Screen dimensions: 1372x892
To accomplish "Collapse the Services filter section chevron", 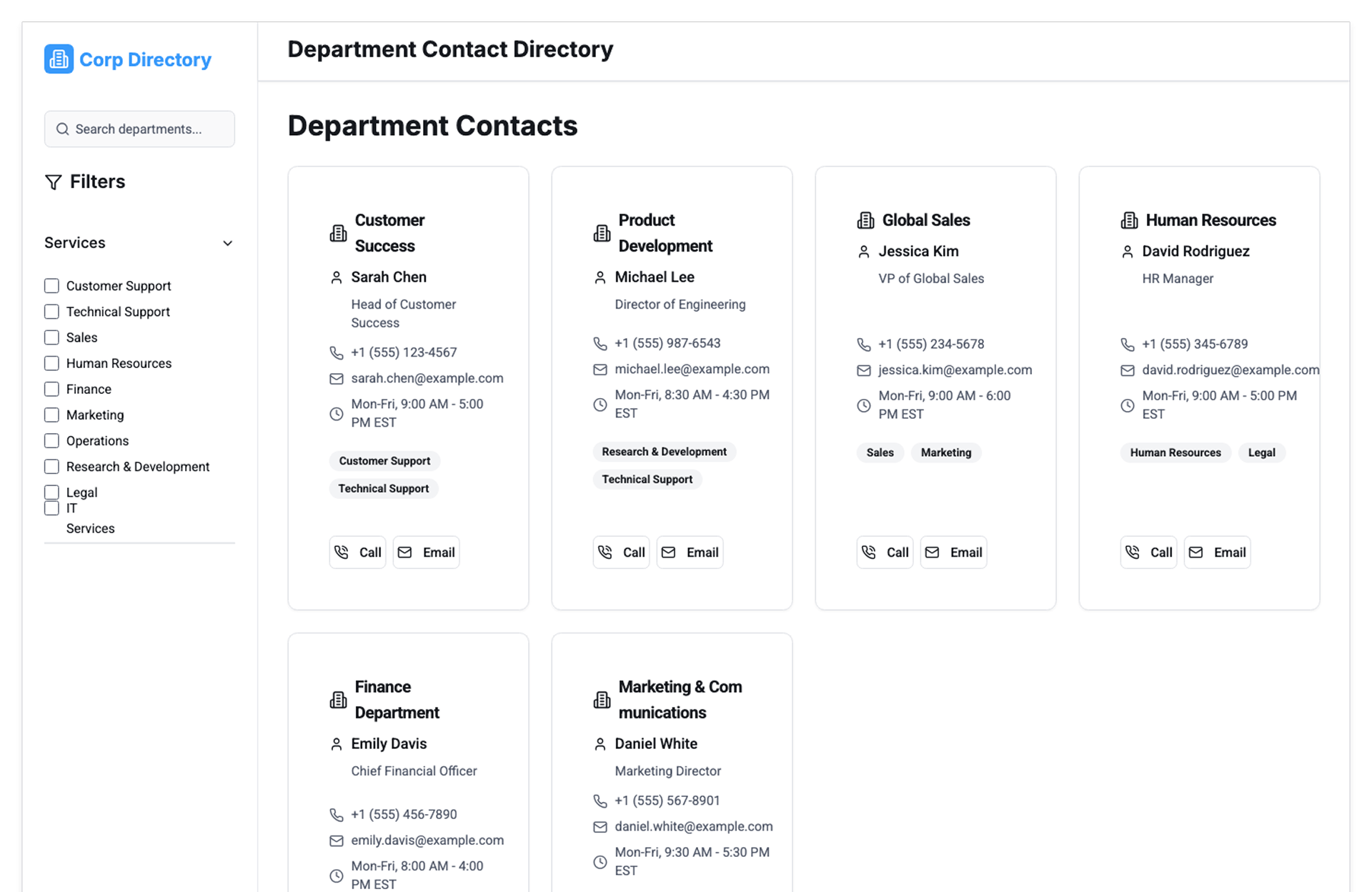I will [x=227, y=243].
